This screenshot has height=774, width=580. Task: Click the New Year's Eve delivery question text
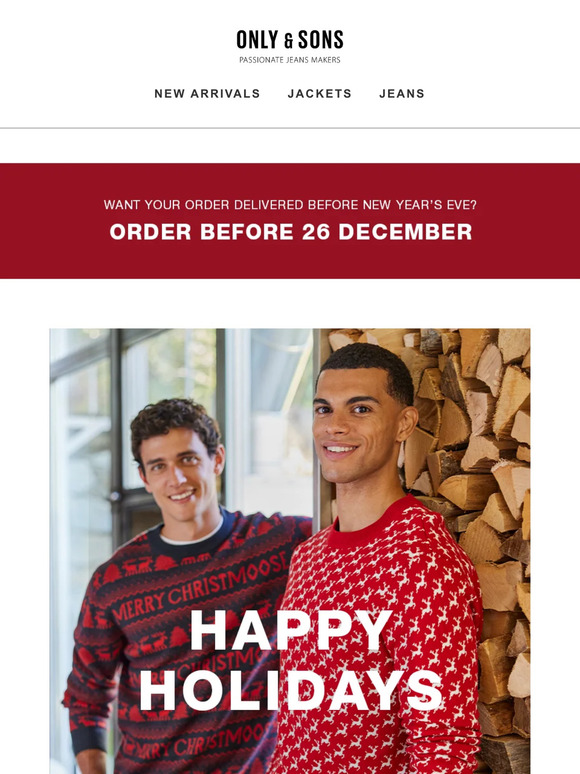[x=290, y=204]
